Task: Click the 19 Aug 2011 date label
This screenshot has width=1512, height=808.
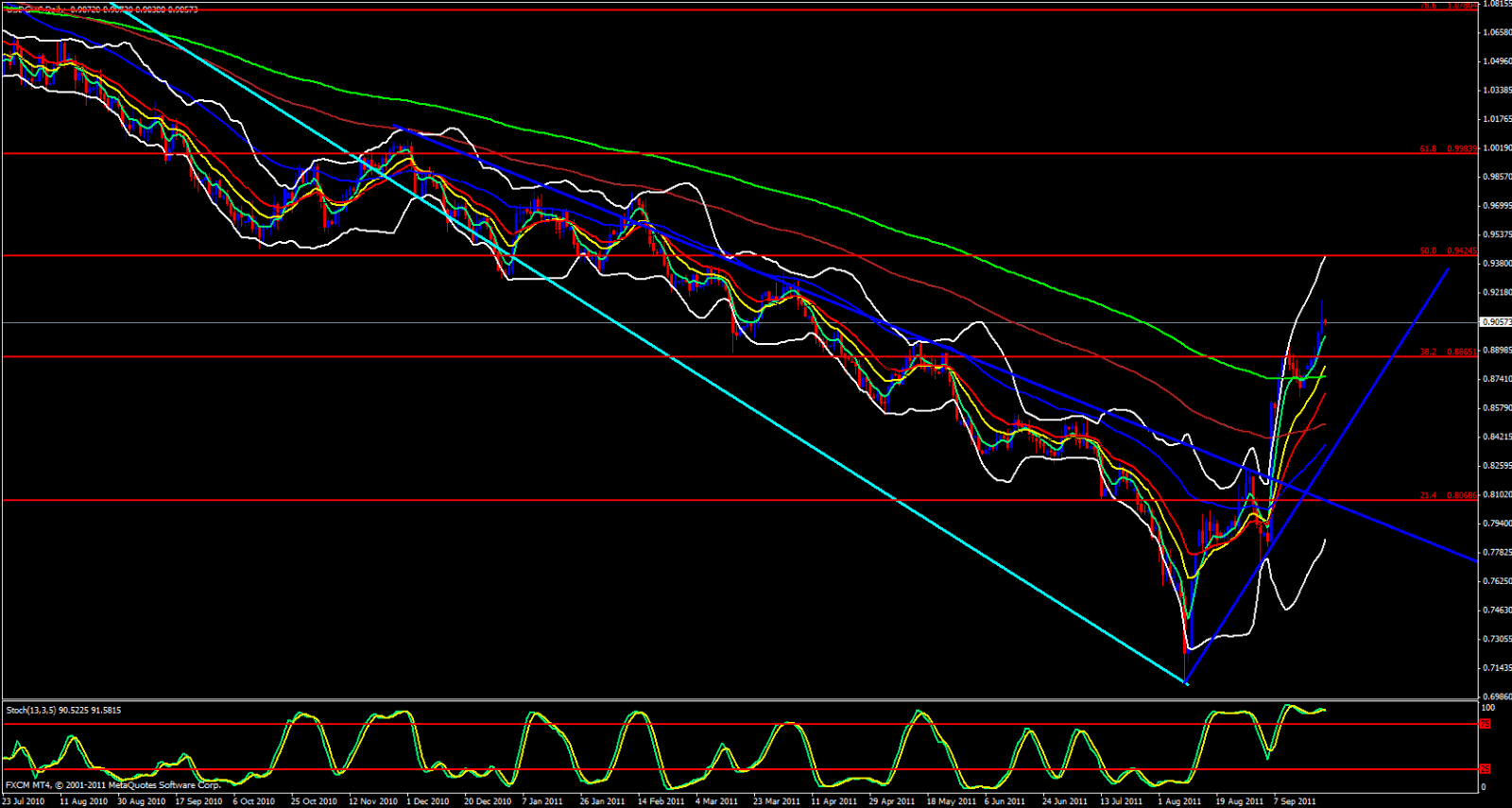Action: (x=1240, y=801)
